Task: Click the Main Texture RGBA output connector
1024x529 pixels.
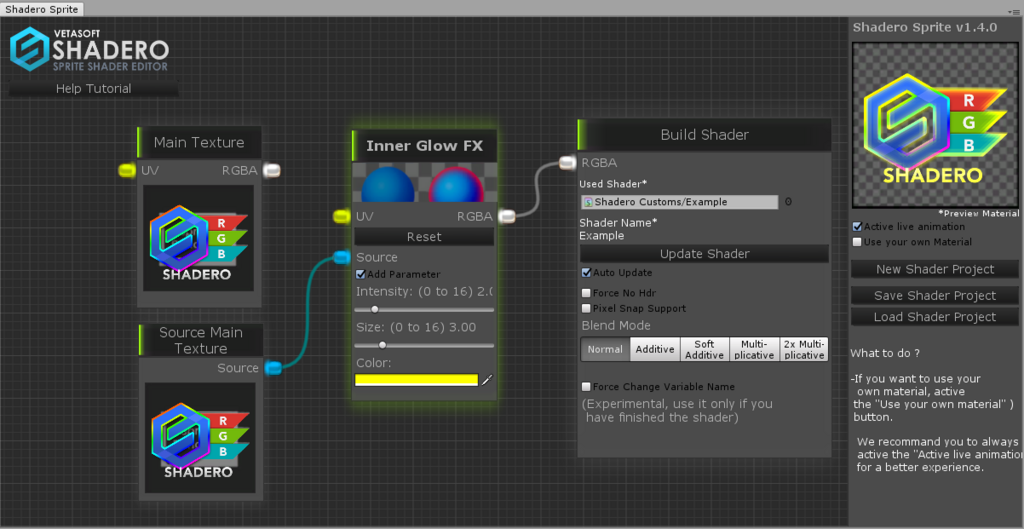Action: pos(272,170)
